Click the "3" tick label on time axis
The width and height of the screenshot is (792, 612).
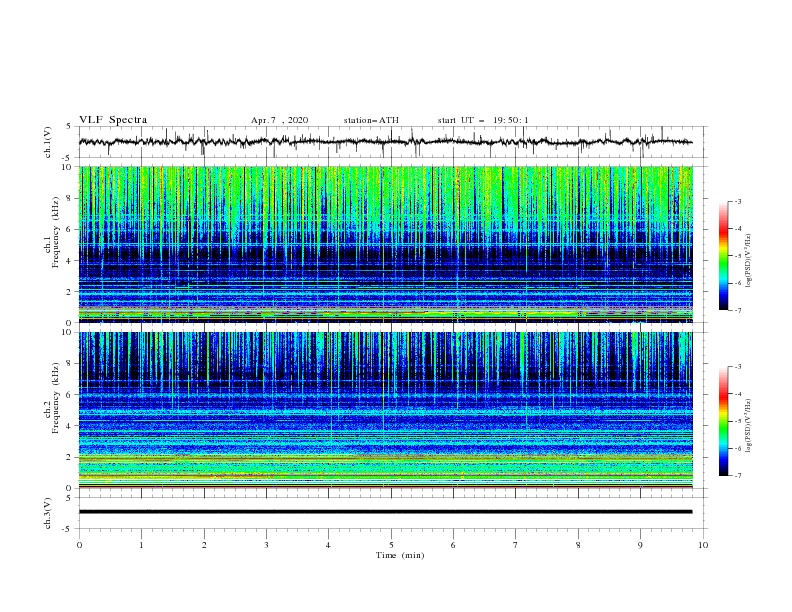[x=266, y=545]
